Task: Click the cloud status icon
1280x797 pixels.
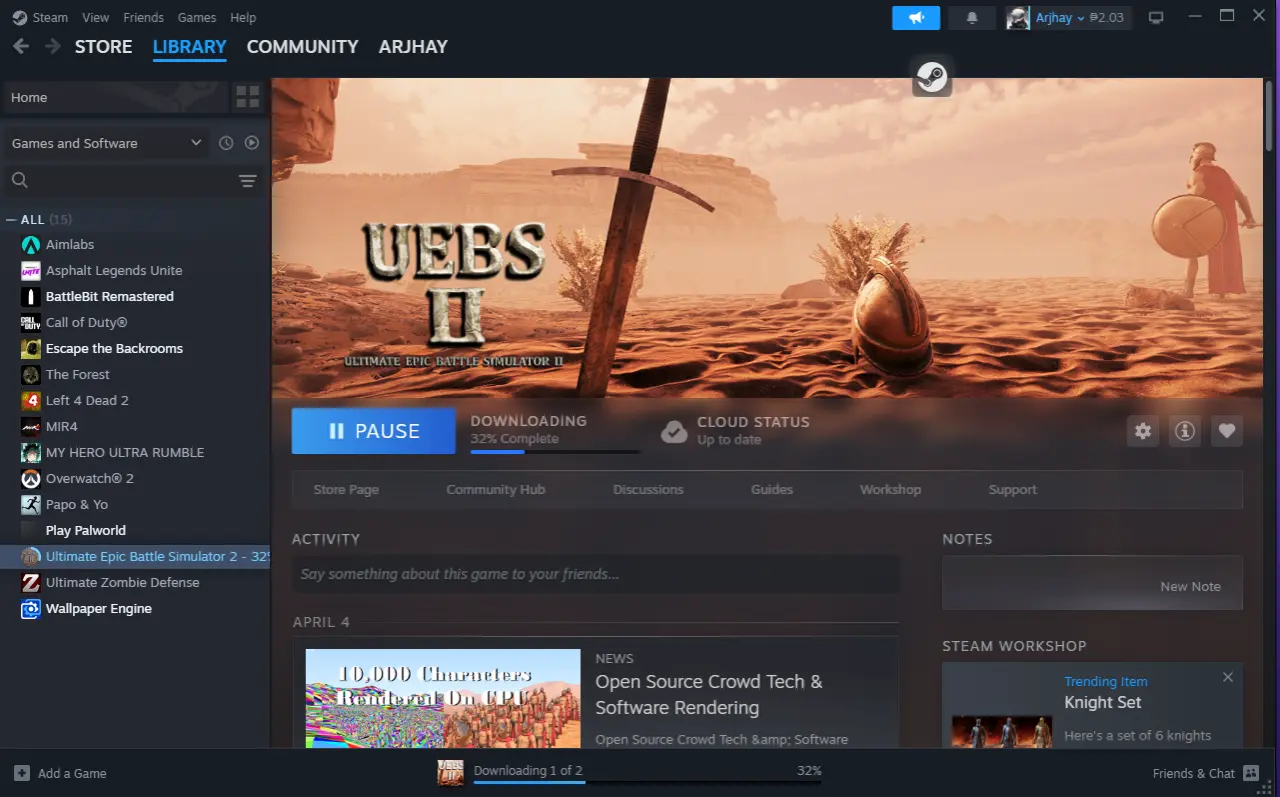Action: tap(675, 431)
